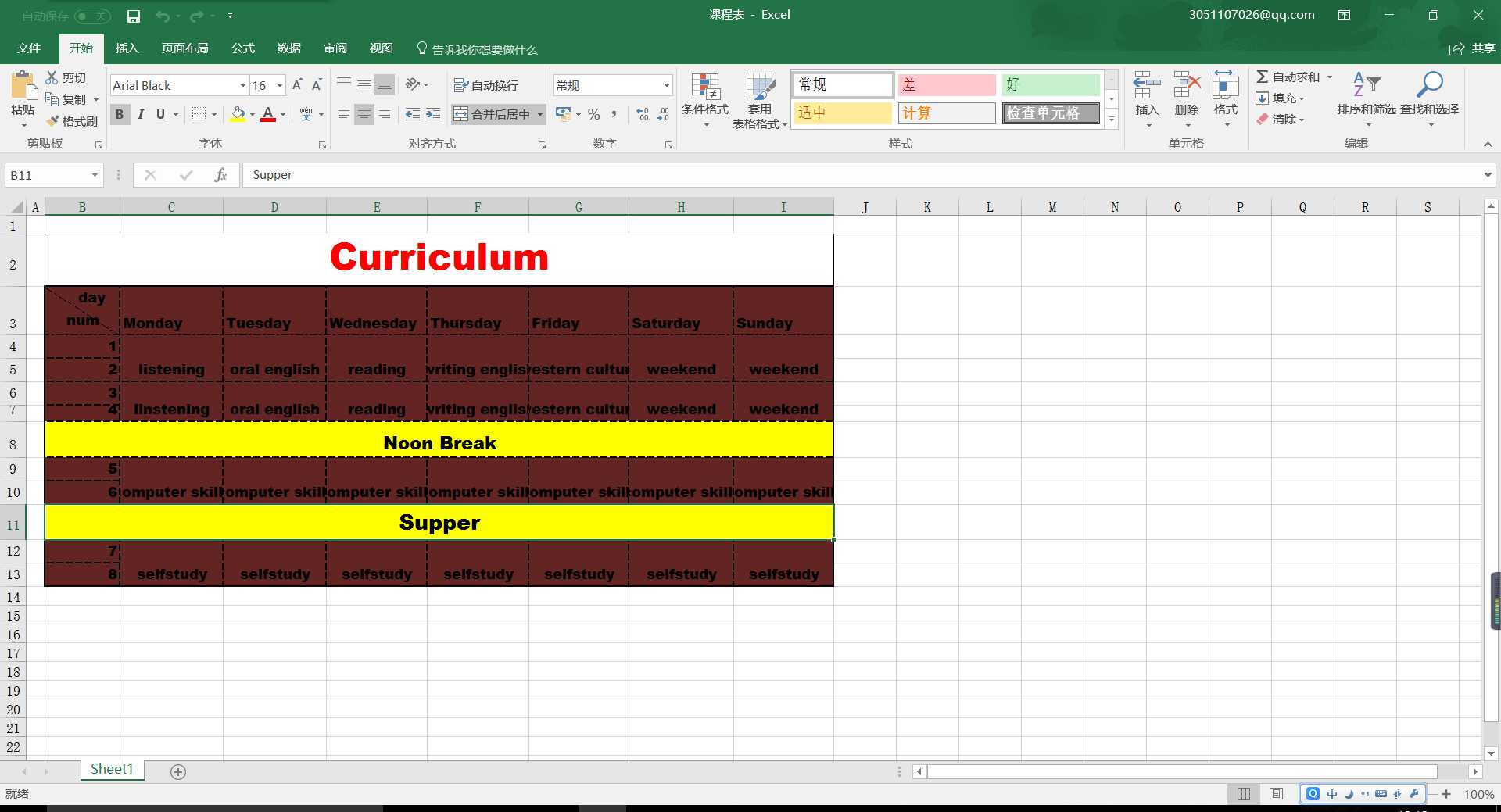Screen dimensions: 1501x812
Task: Apply cell borders with the border icon
Action: tap(199, 114)
